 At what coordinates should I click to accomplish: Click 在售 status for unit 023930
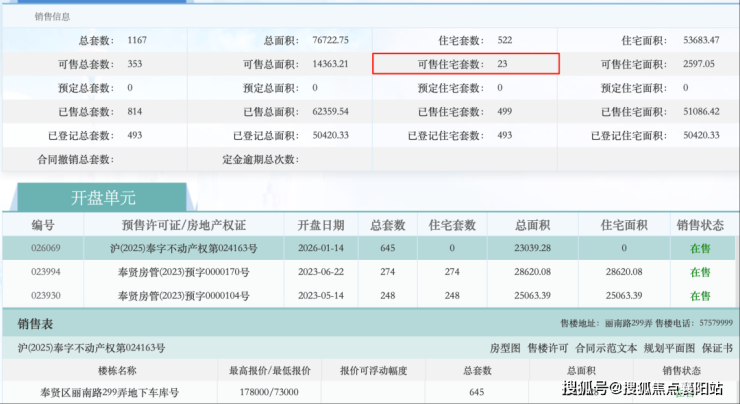(700, 296)
